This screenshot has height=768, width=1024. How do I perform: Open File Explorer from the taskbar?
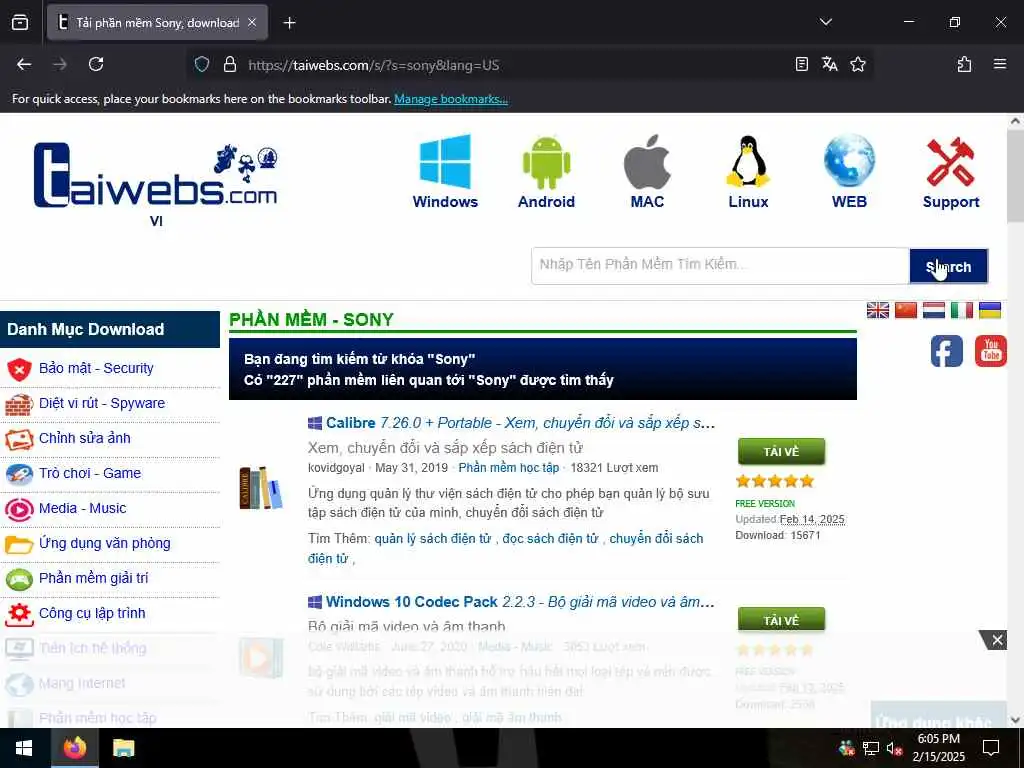[123, 748]
